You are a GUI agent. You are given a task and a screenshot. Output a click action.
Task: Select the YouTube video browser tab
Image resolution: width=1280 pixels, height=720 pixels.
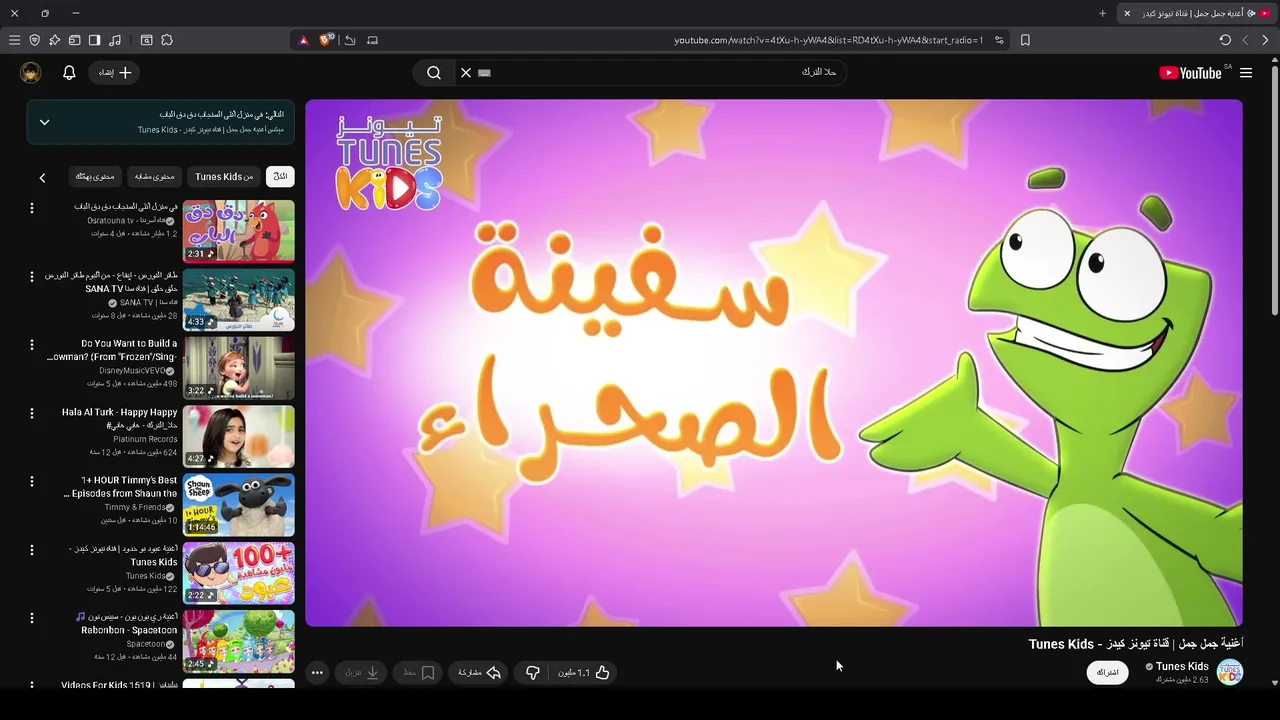point(1198,13)
